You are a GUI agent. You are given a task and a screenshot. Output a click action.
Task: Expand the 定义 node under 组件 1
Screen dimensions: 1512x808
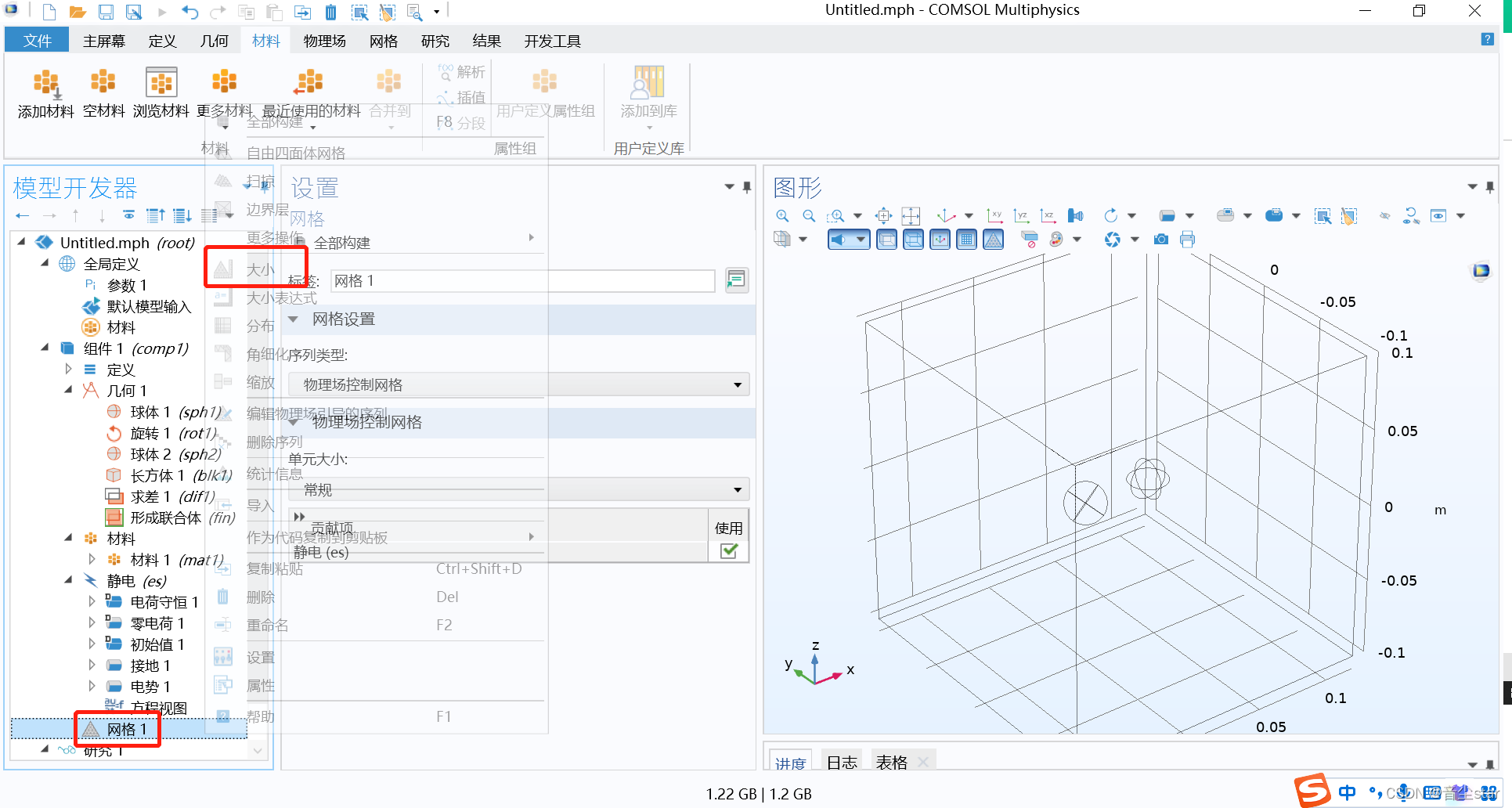click(68, 369)
